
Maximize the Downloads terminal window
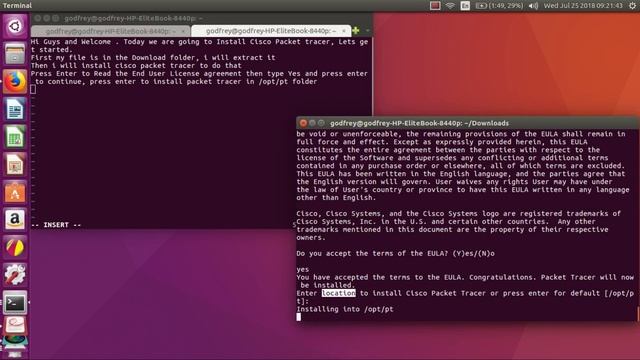(321, 123)
